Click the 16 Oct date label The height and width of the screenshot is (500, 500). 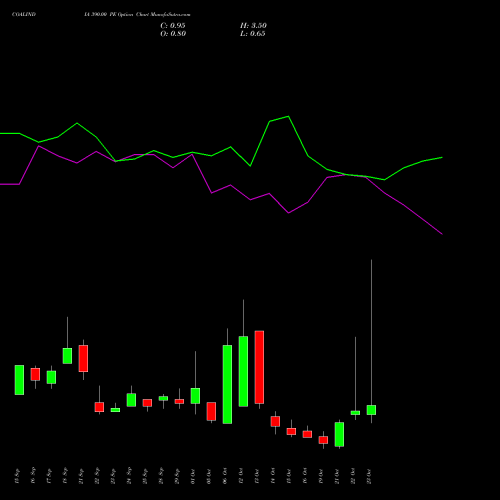(305, 475)
